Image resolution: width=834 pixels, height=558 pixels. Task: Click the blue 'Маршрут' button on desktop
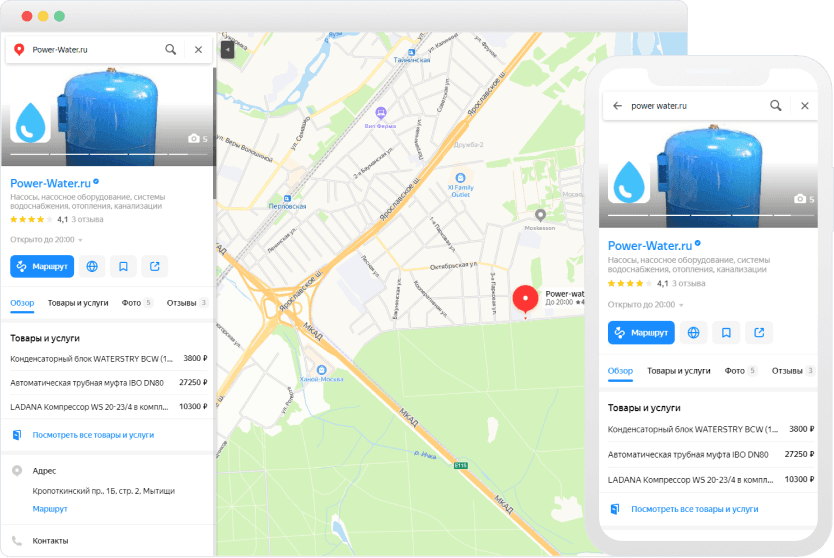point(42,266)
